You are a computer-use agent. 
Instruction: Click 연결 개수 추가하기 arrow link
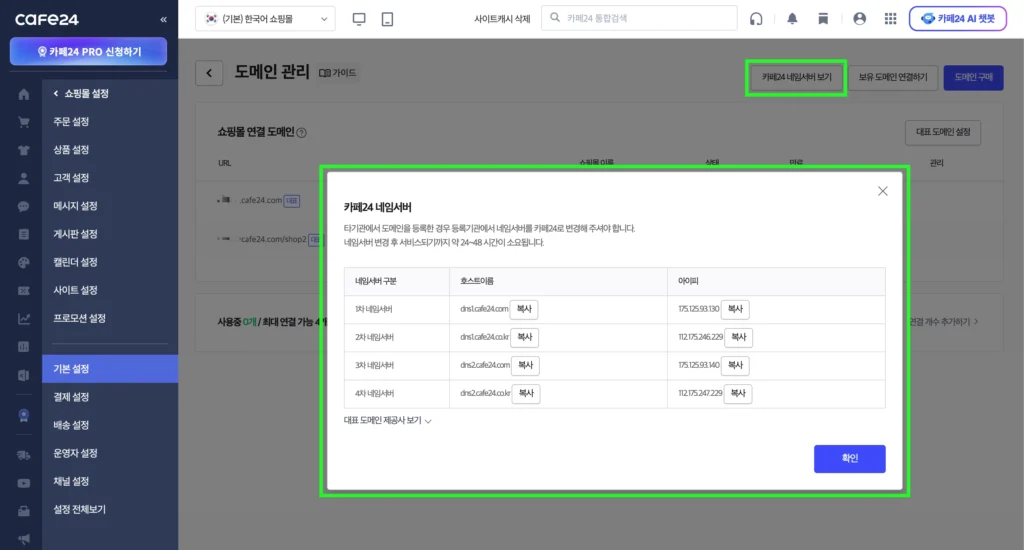(944, 321)
